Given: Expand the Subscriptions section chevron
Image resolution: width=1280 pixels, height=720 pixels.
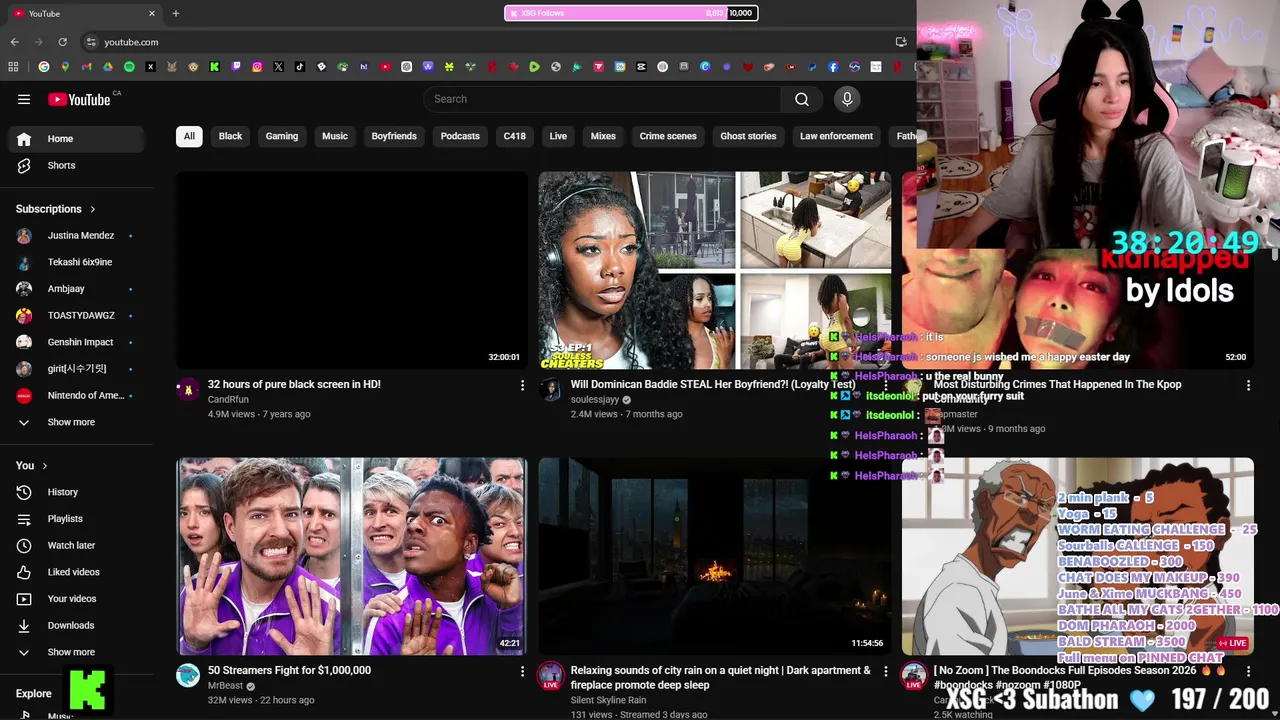Looking at the screenshot, I should point(93,209).
